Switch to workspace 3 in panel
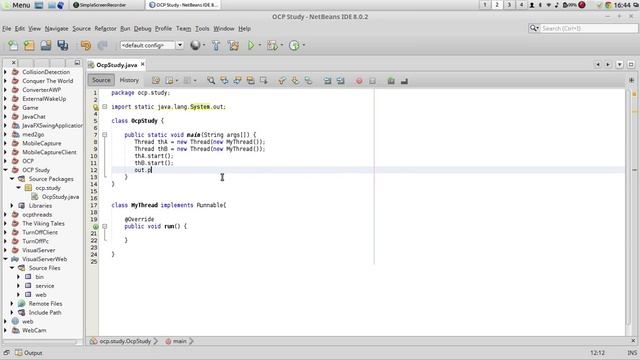This screenshot has height=360, width=640. 509,5
